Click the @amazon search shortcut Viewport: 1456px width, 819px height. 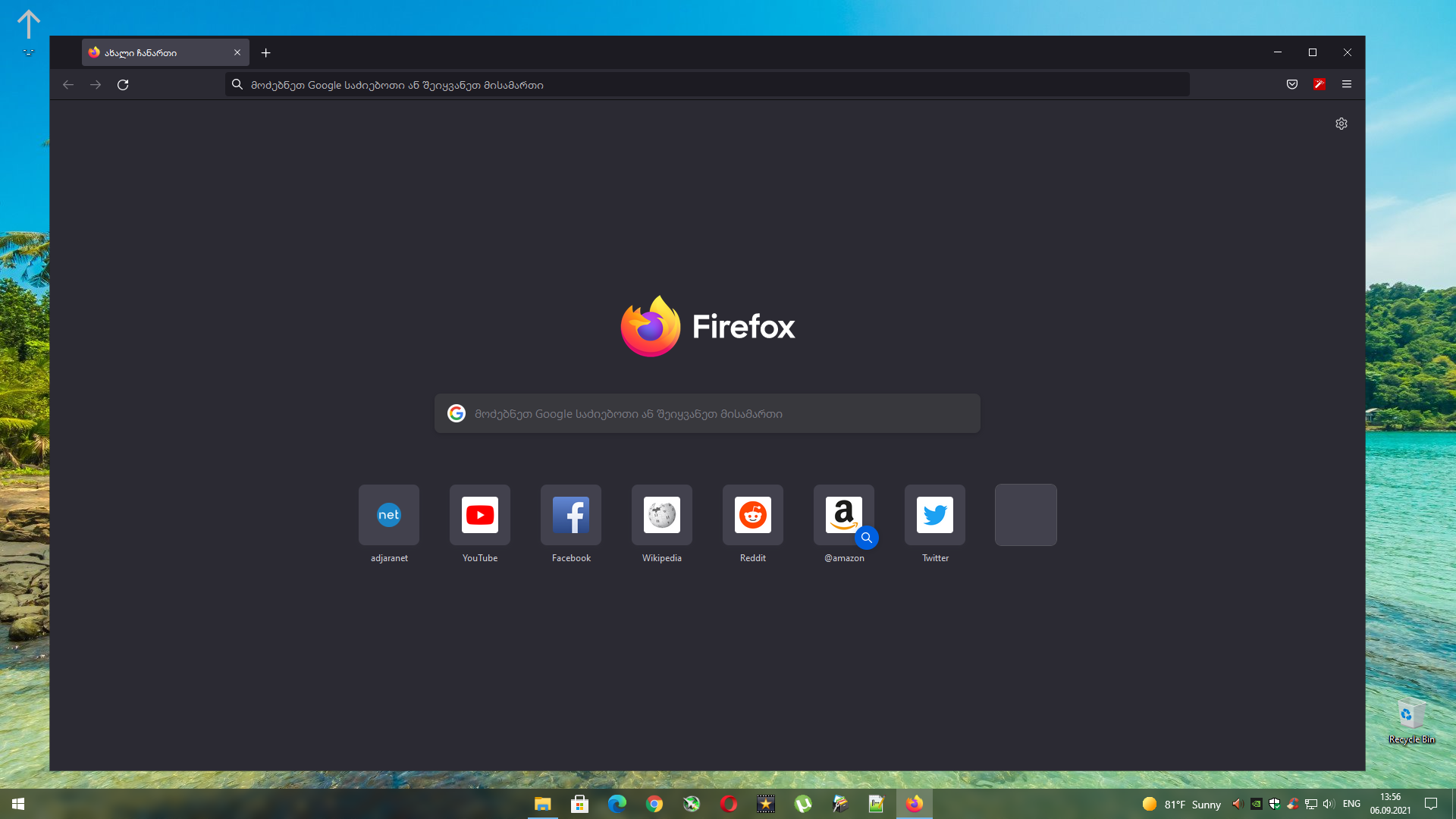844,516
